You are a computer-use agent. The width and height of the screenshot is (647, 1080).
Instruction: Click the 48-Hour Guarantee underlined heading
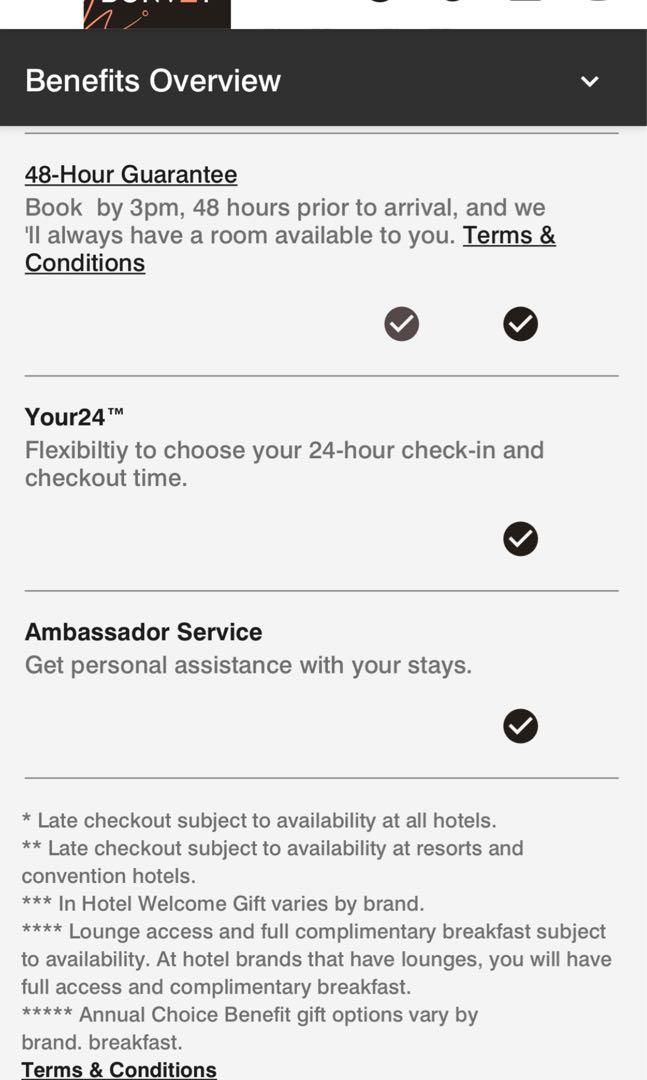[131, 174]
